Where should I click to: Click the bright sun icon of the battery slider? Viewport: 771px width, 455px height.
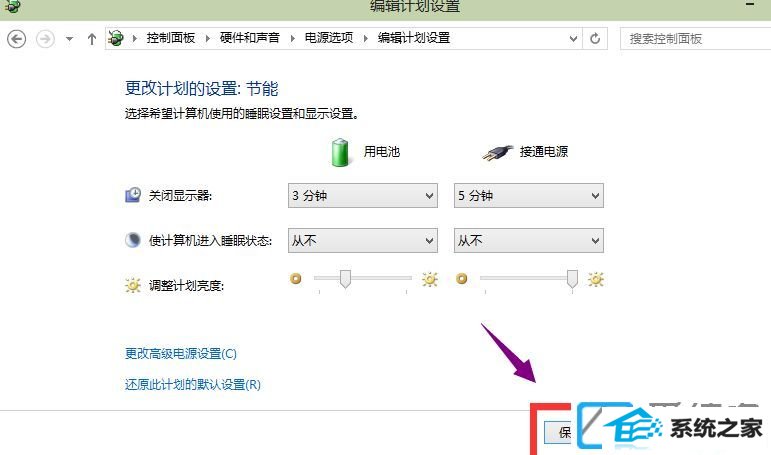(430, 279)
